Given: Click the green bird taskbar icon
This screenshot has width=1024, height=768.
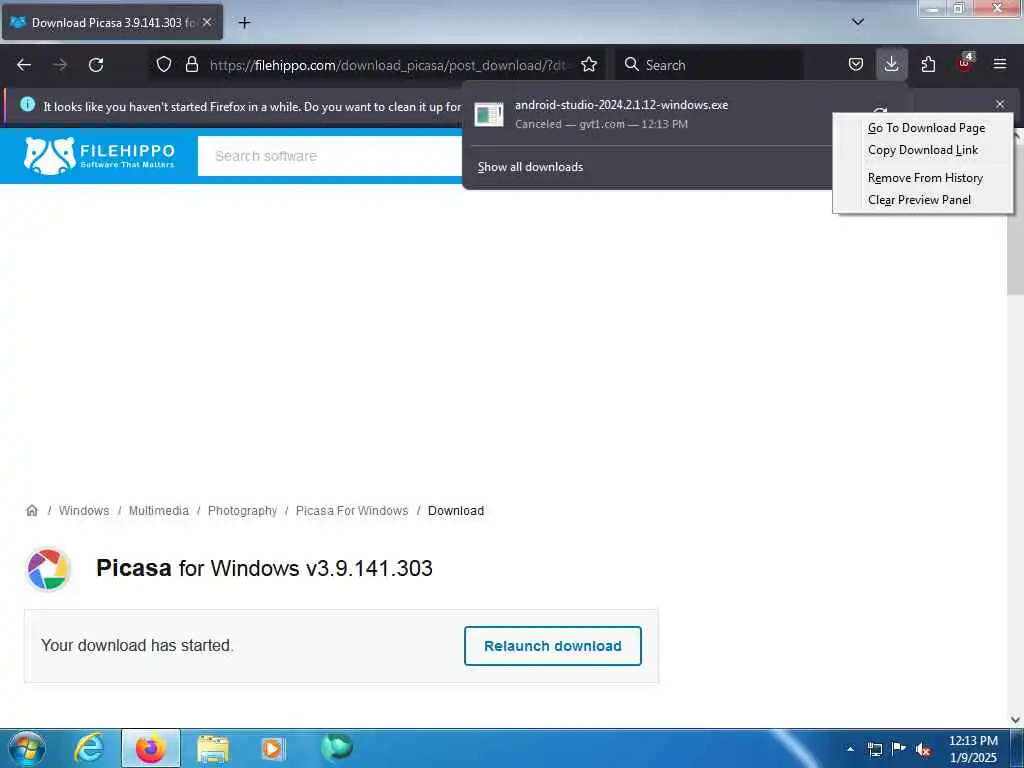Looking at the screenshot, I should tap(336, 748).
